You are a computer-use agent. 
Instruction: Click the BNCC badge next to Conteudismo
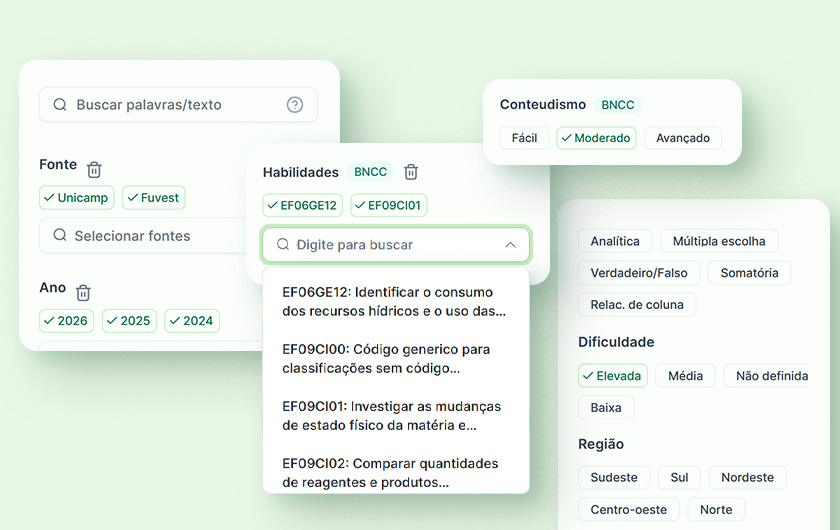coord(618,104)
